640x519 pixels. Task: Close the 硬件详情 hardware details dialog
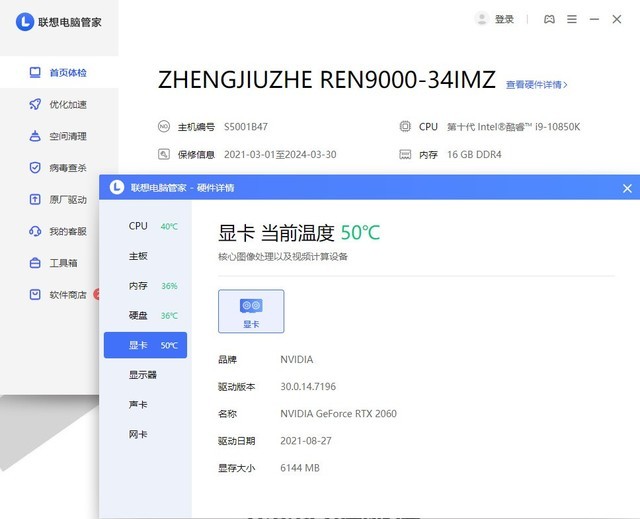pyautogui.click(x=627, y=188)
